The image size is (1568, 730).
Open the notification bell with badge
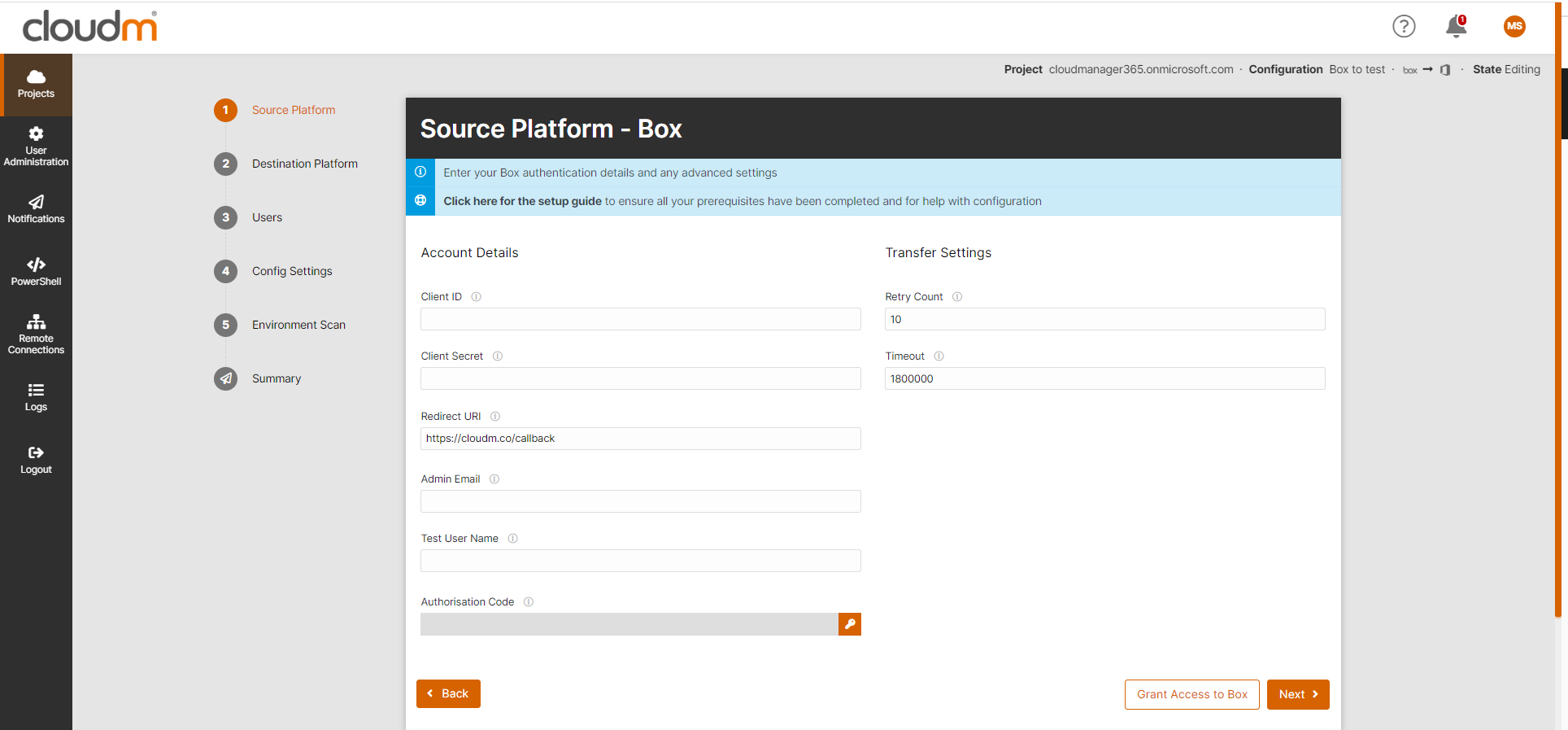(x=1456, y=26)
